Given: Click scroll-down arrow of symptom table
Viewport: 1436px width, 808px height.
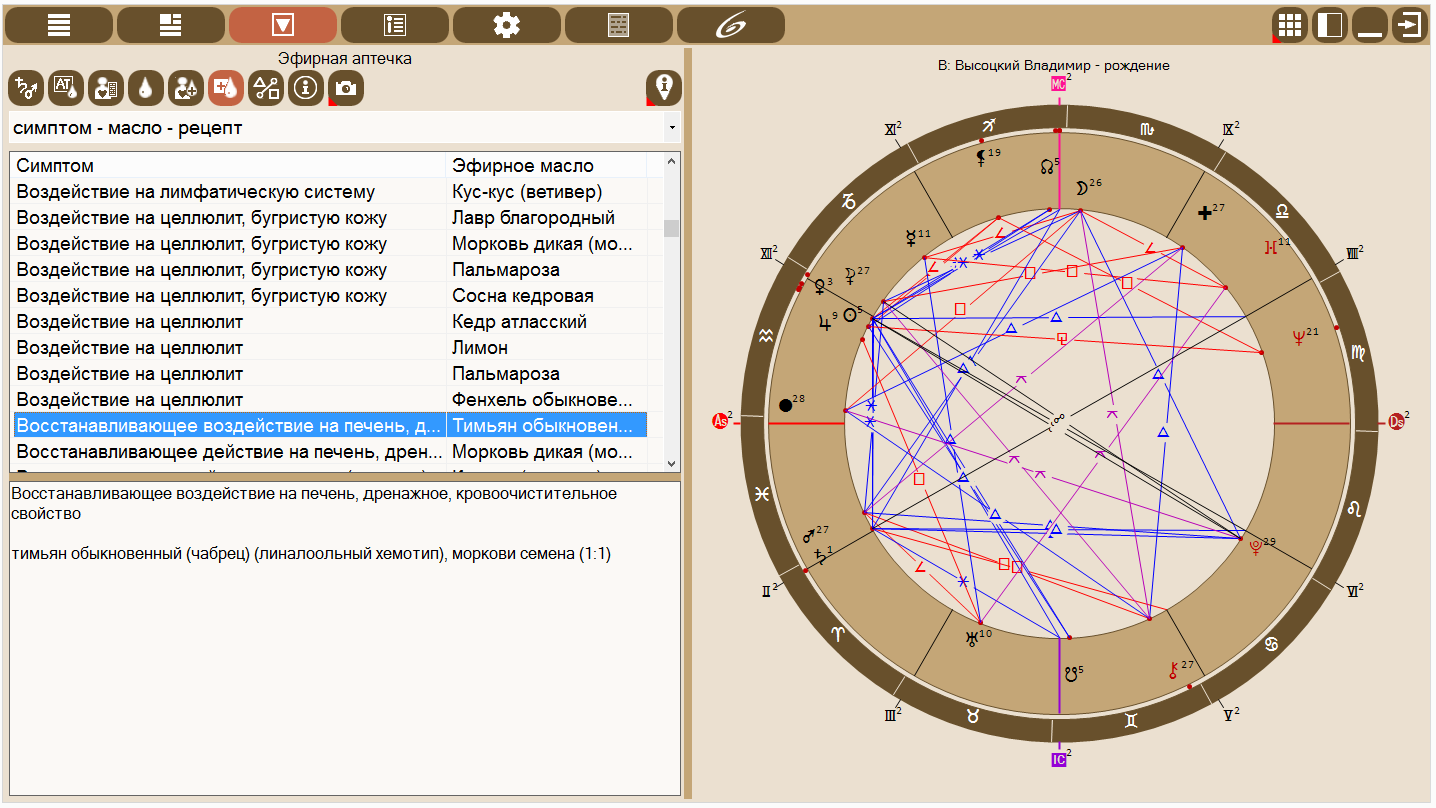Looking at the screenshot, I should (671, 463).
